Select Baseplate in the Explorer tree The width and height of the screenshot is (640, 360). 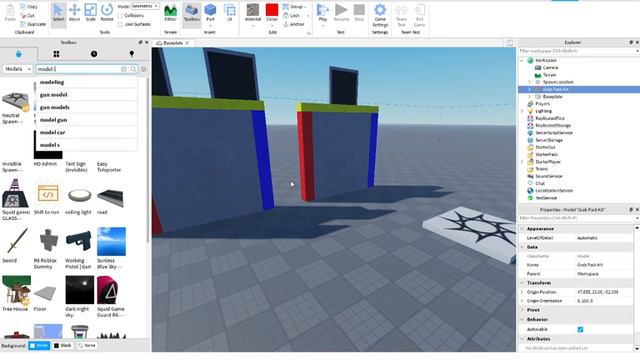552,97
